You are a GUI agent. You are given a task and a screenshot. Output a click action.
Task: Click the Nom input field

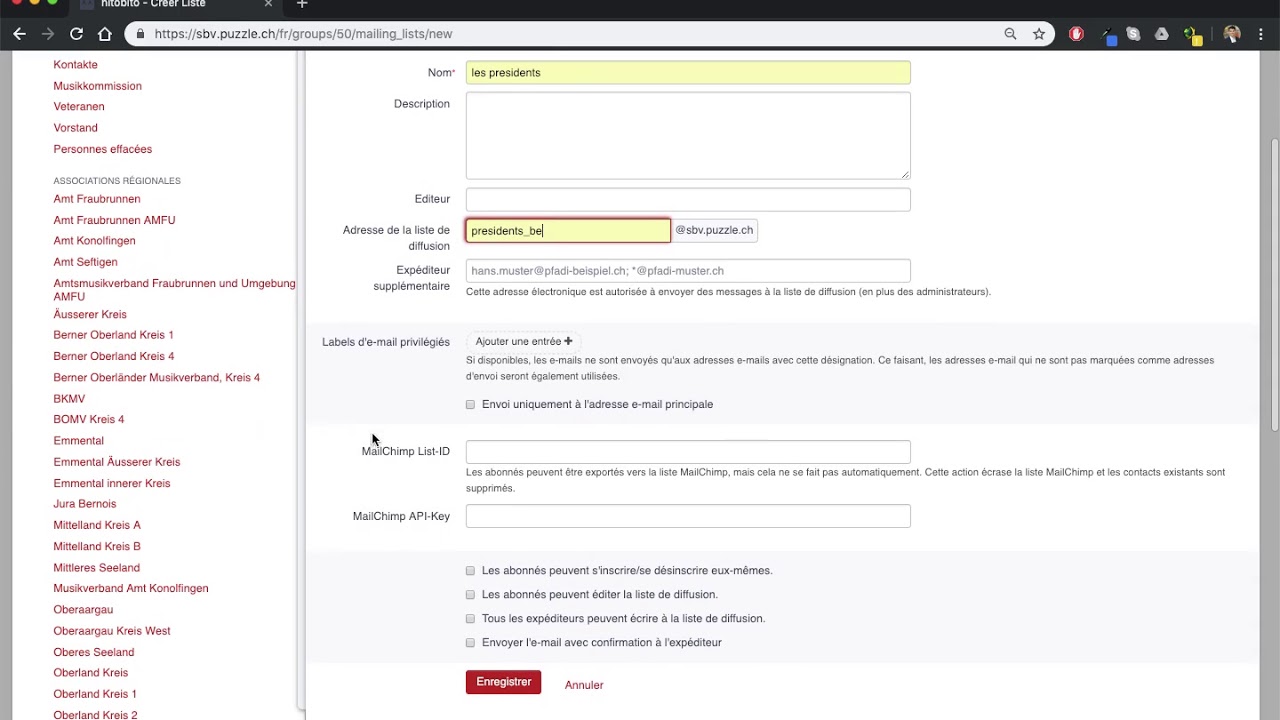688,73
